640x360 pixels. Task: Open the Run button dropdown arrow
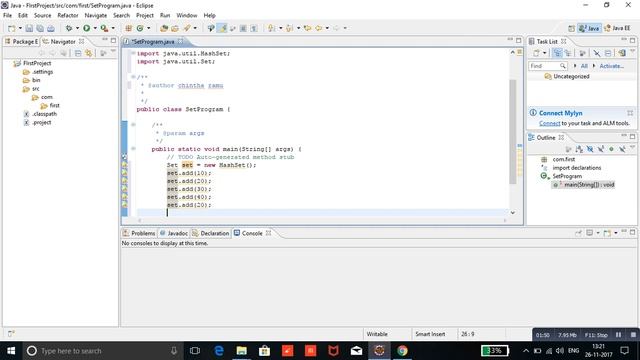(x=95, y=28)
